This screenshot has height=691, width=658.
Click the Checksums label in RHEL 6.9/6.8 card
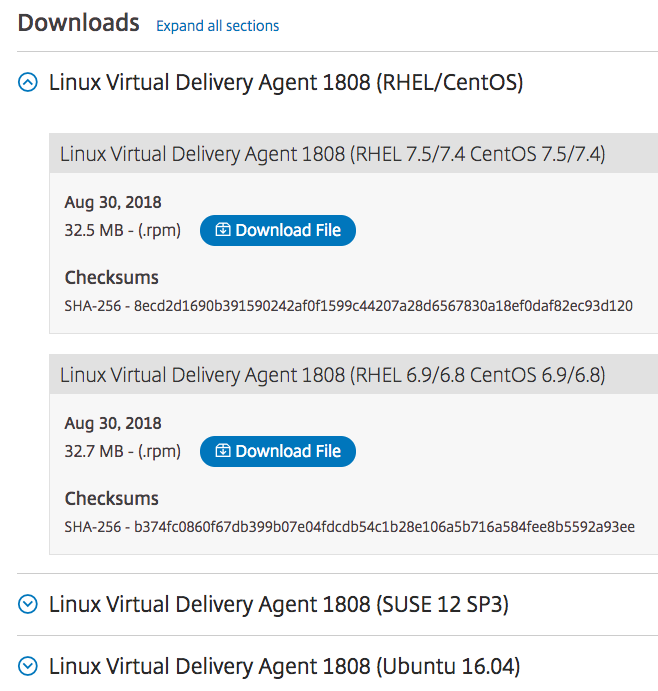coord(112,498)
